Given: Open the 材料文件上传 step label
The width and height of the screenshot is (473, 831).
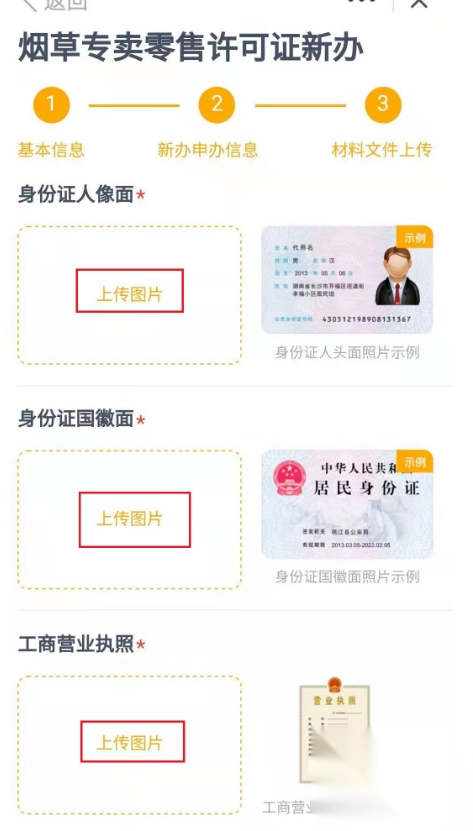Looking at the screenshot, I should click(x=382, y=150).
